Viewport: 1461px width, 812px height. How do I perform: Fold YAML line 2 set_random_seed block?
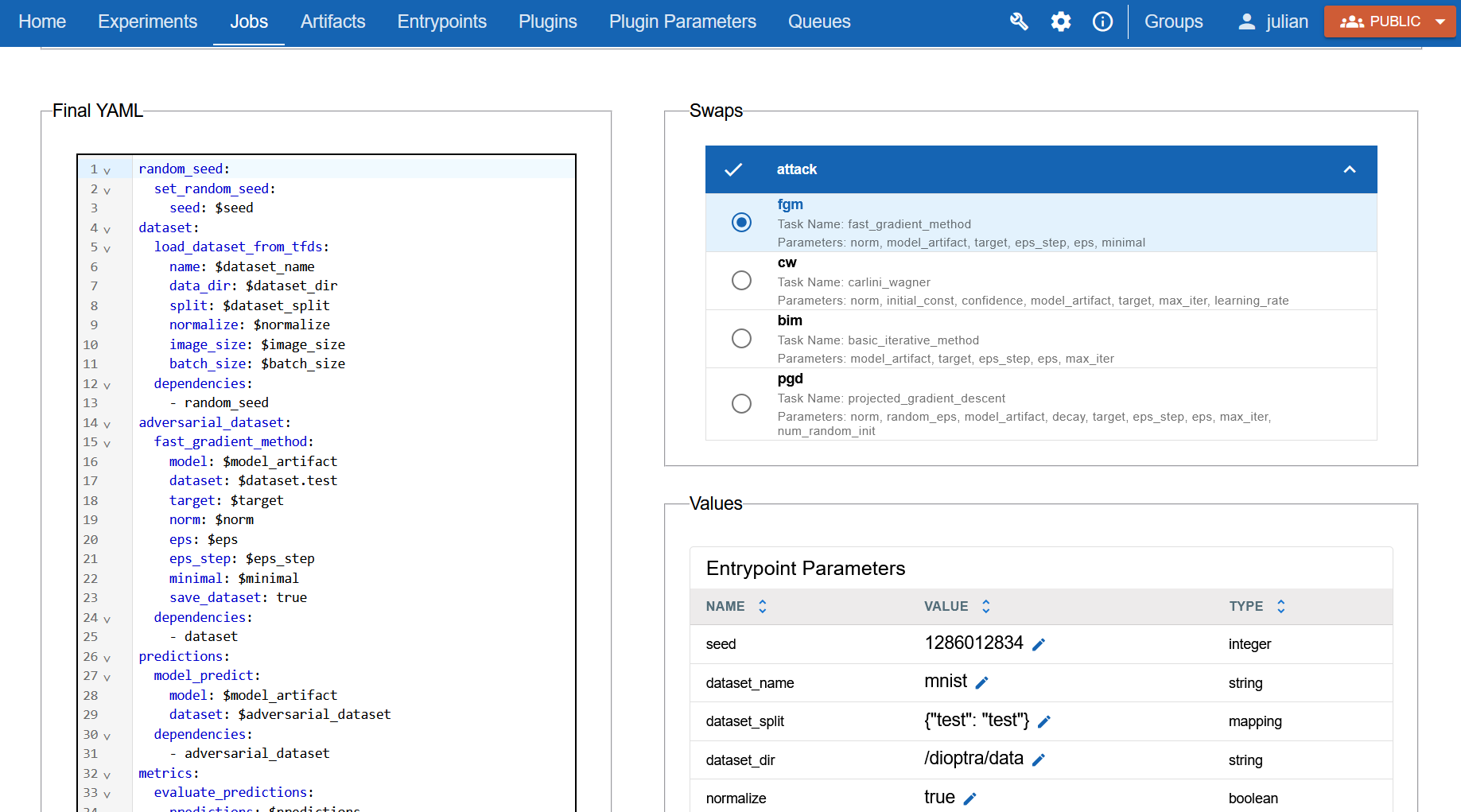pyautogui.click(x=107, y=190)
